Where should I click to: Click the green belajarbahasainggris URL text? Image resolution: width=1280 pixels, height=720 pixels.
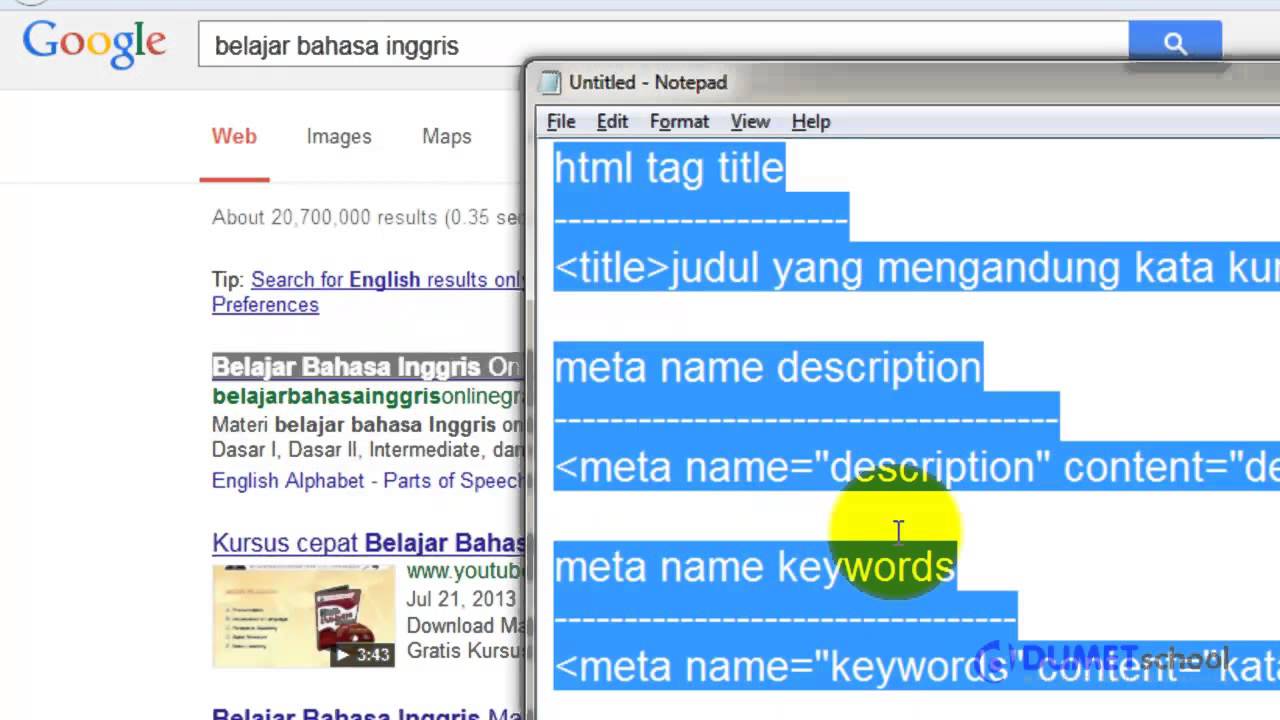[367, 397]
